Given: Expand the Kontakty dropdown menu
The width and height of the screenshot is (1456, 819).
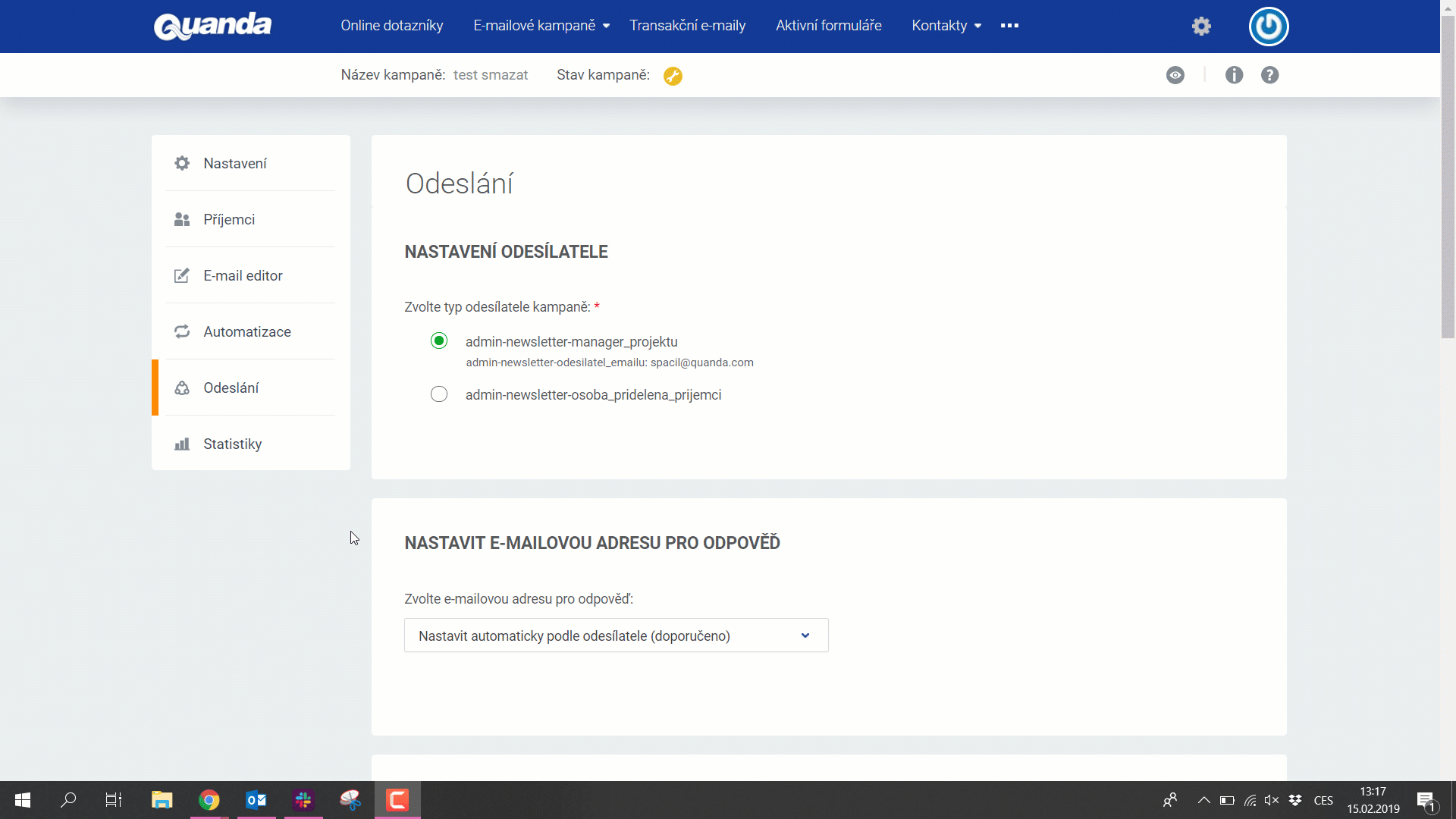Looking at the screenshot, I should click(946, 26).
